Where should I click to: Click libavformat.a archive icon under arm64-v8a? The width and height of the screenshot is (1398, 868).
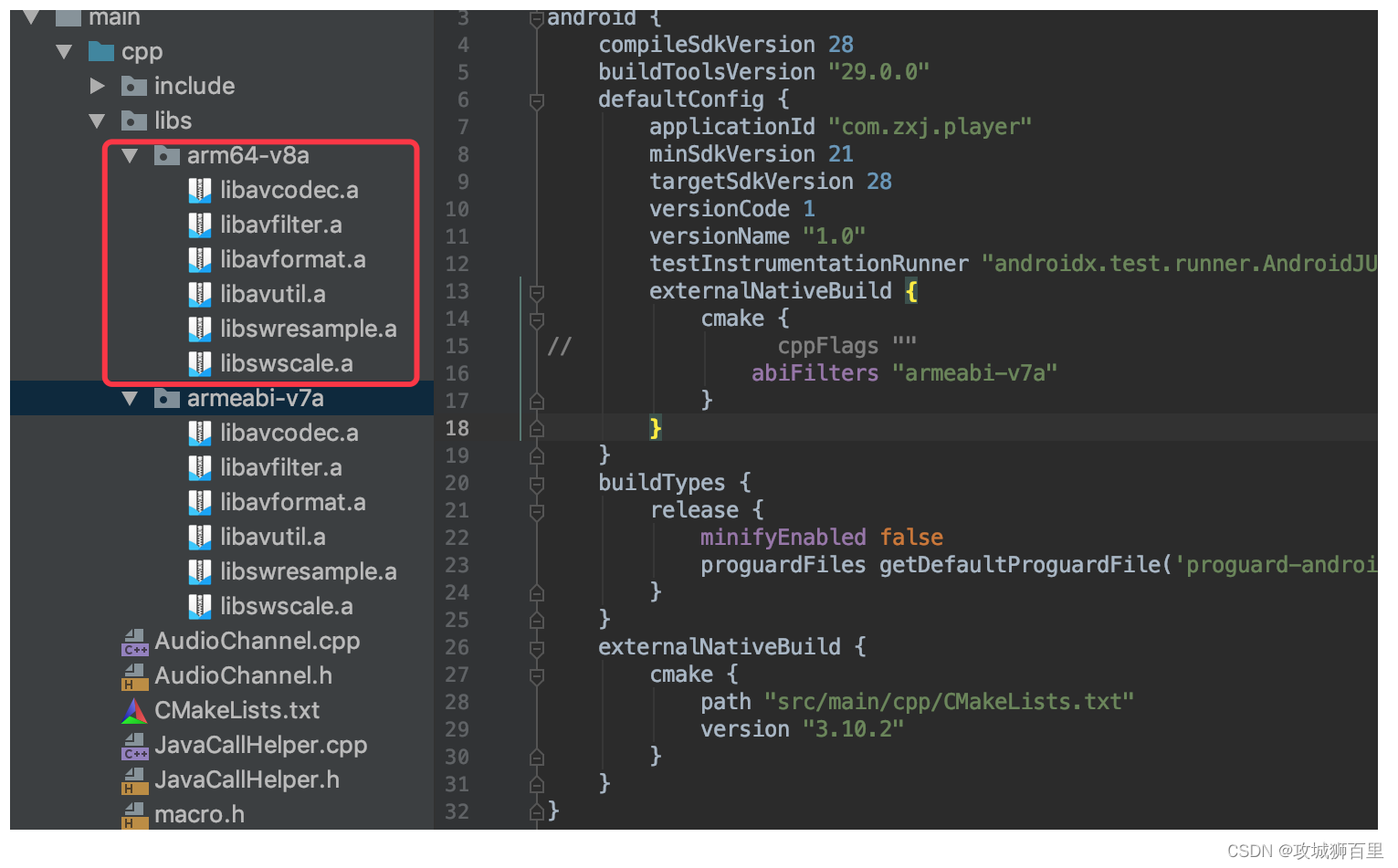pos(200,259)
